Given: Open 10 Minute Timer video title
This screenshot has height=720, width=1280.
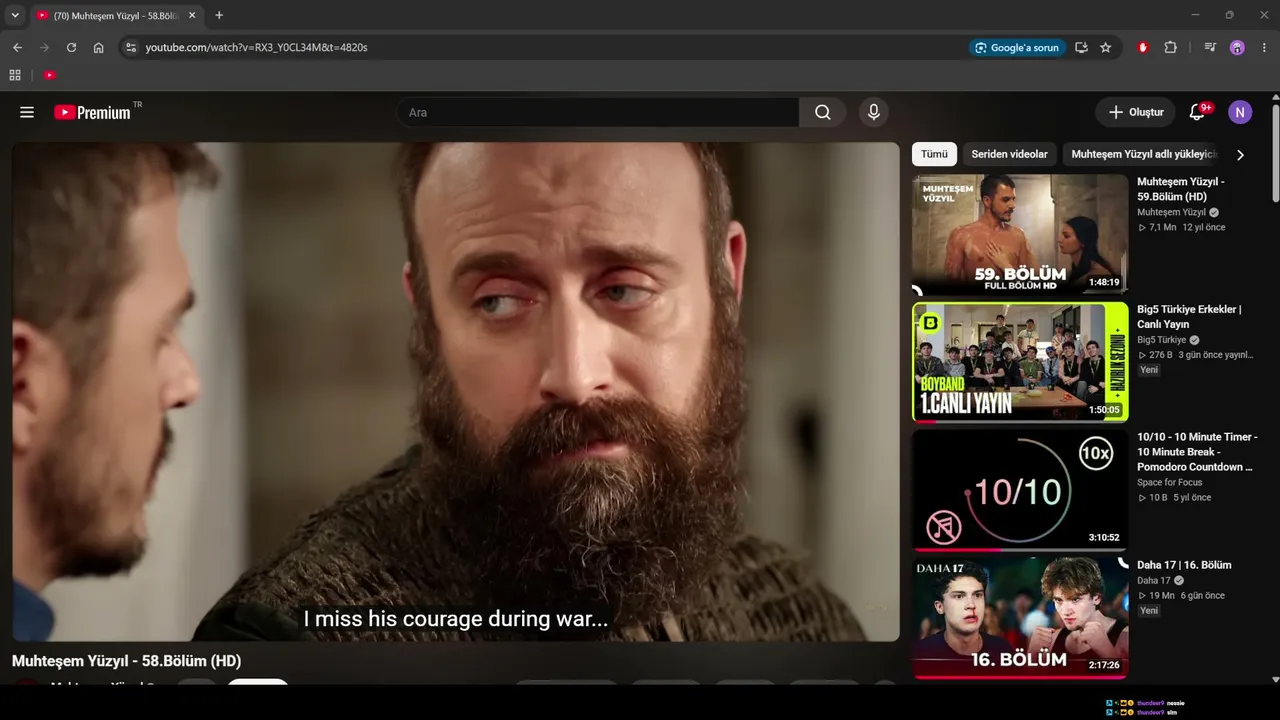Looking at the screenshot, I should (1197, 452).
